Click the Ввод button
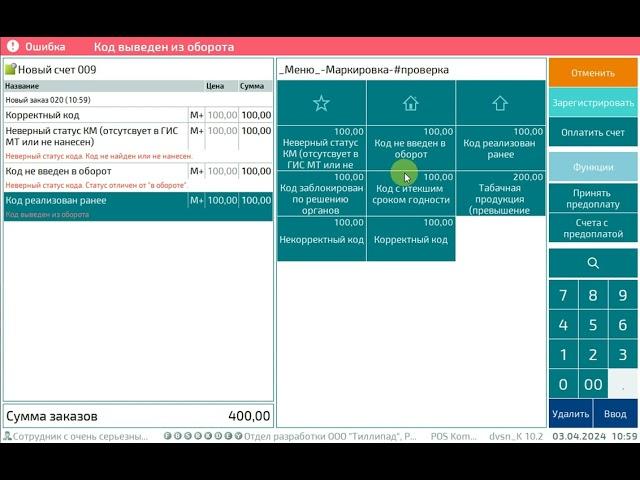The width and height of the screenshot is (640, 480). pos(615,413)
